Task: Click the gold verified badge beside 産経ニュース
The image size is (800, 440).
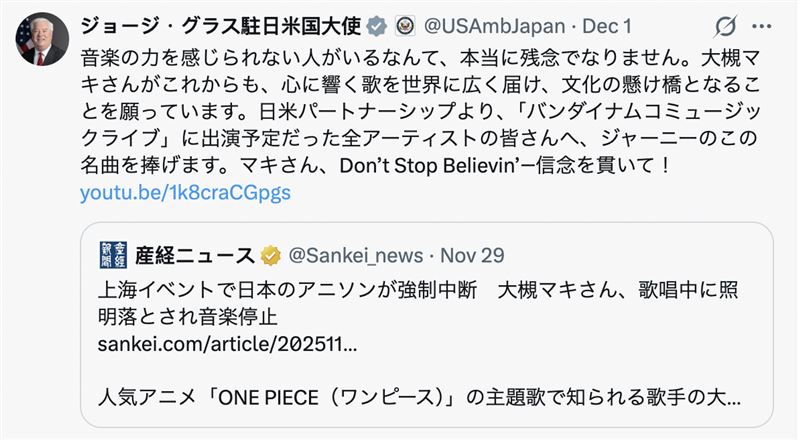Action: (x=270, y=257)
